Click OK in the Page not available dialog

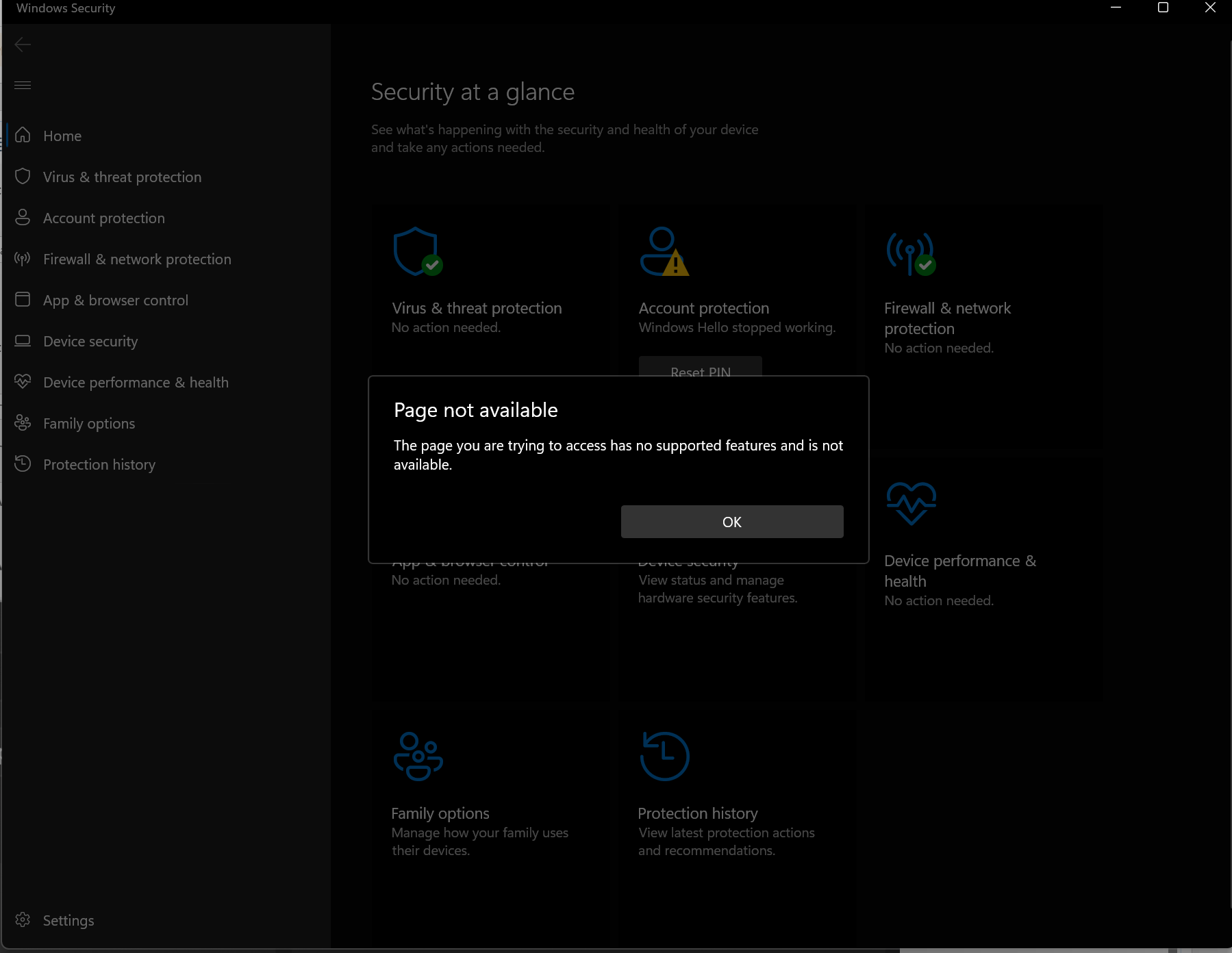click(732, 522)
